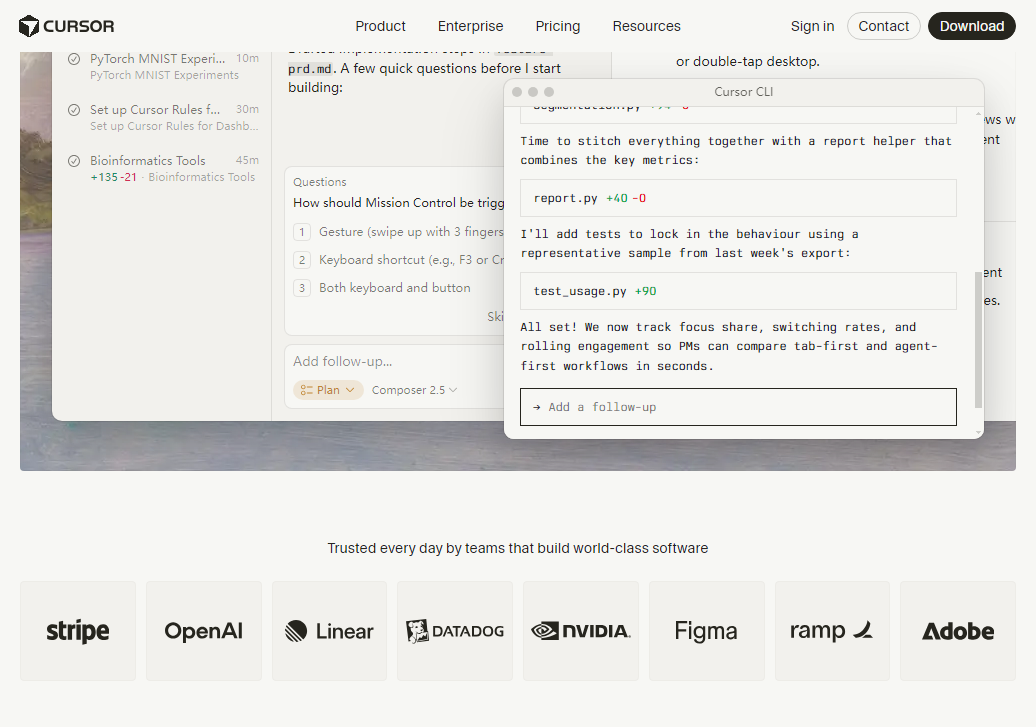Viewport: 1036px width, 727px height.
Task: Open the report.py file change
Action: point(738,198)
